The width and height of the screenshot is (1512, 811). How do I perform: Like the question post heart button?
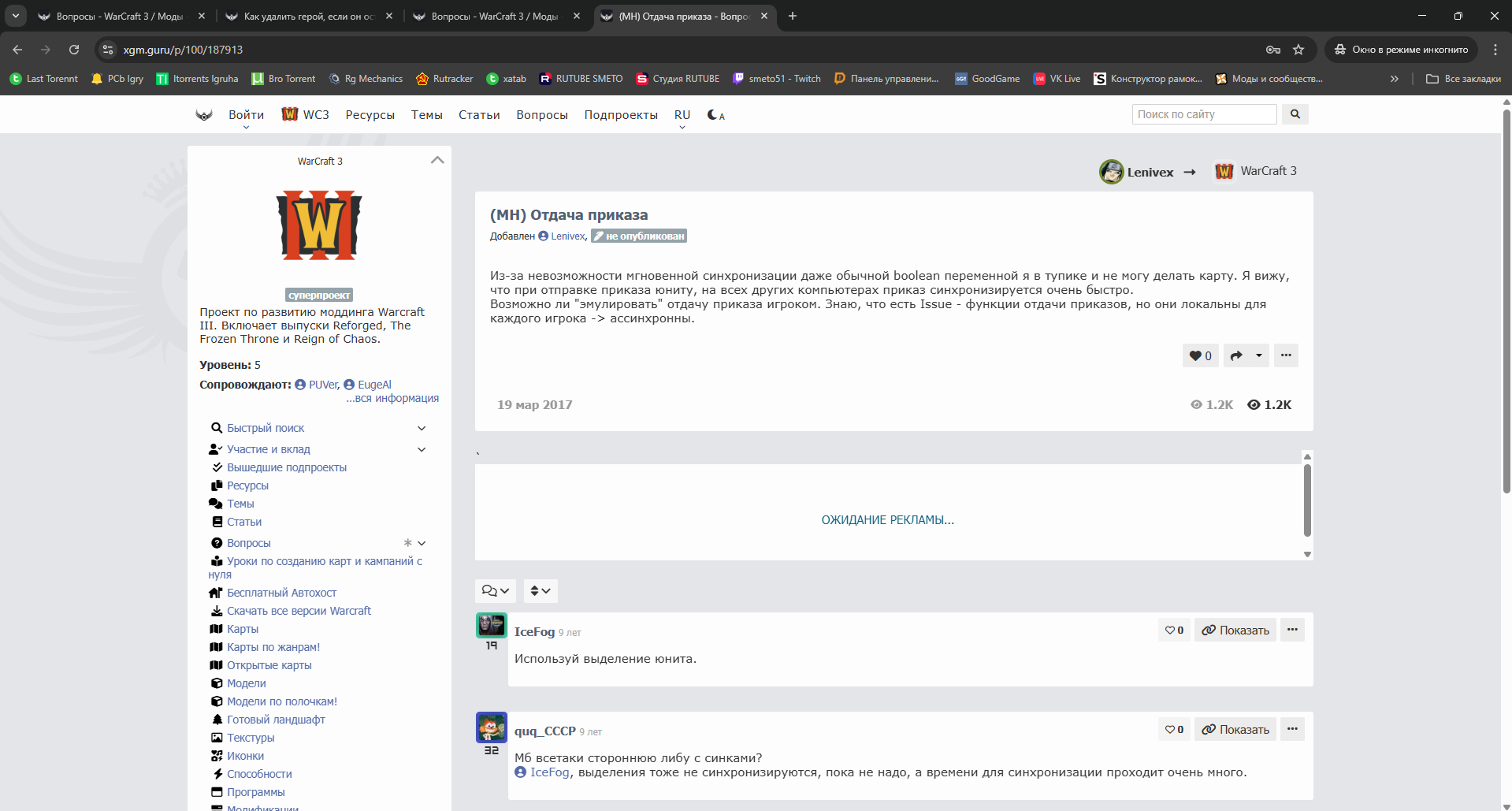pyautogui.click(x=1201, y=355)
